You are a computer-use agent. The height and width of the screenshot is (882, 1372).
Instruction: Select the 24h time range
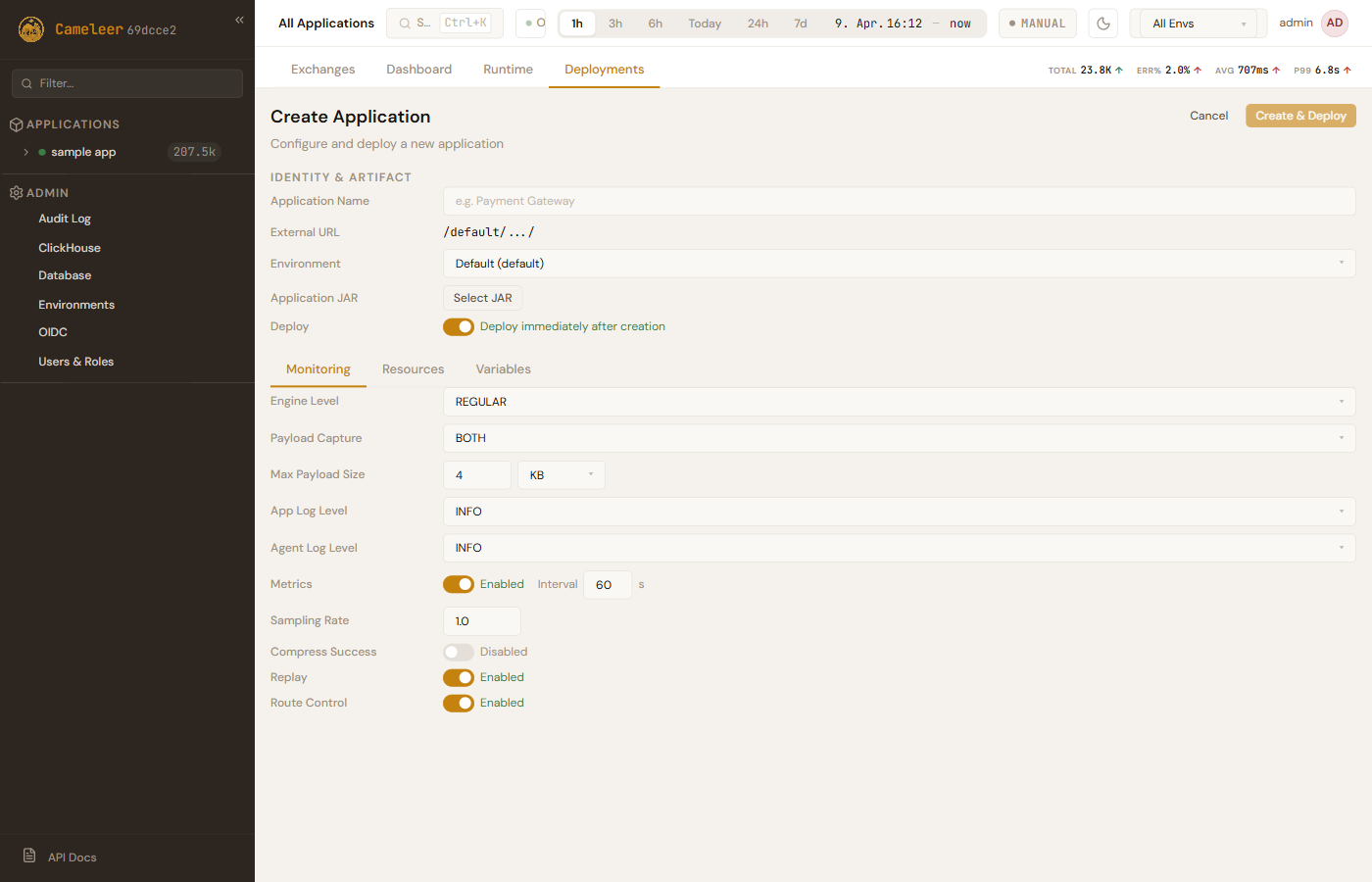click(x=758, y=24)
